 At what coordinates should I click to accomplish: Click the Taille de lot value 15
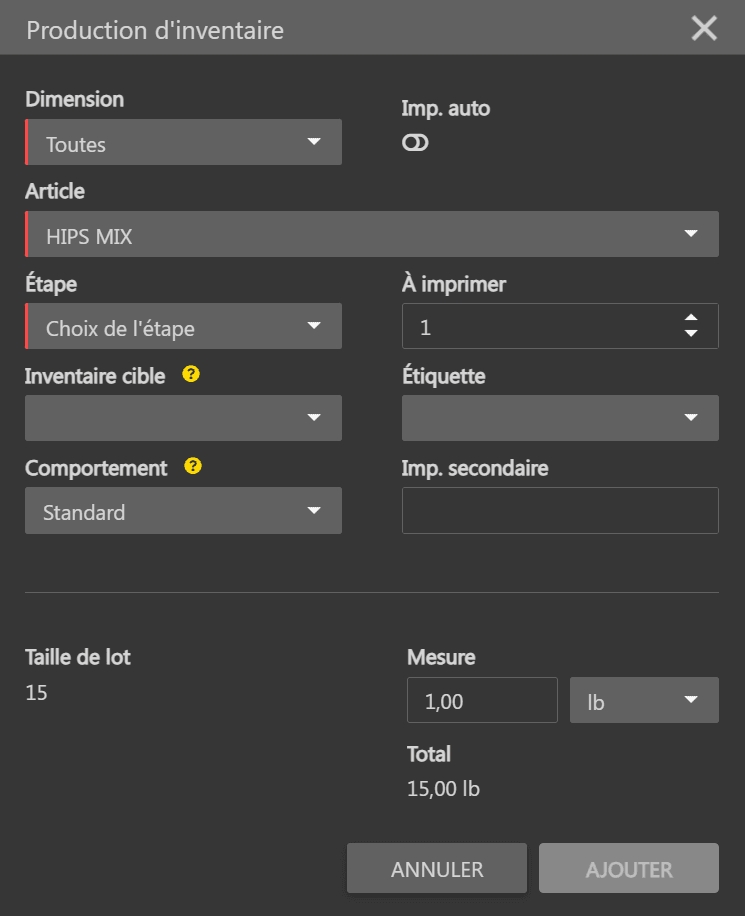click(36, 693)
